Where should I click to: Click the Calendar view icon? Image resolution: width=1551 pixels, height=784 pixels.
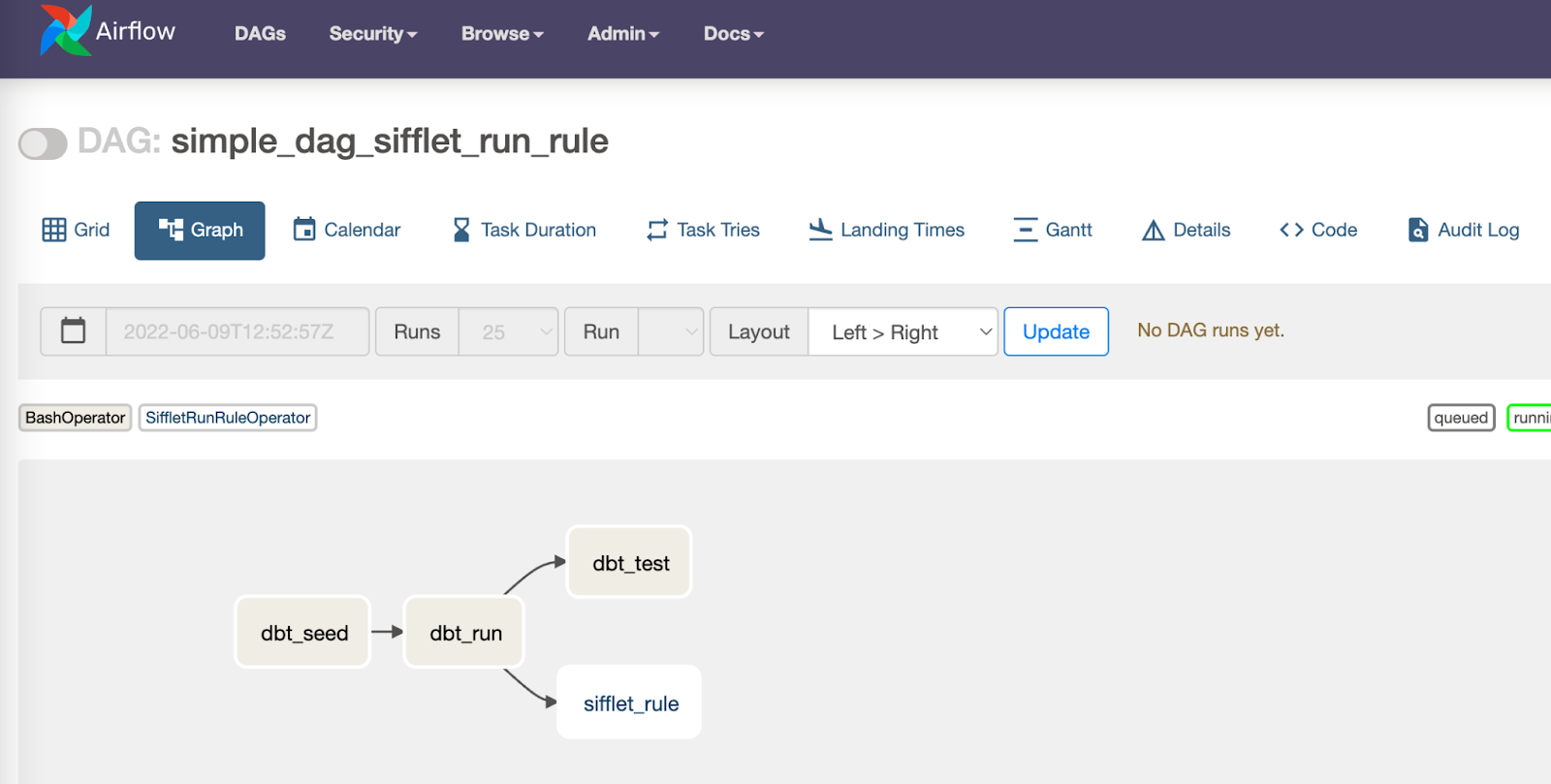pyautogui.click(x=304, y=230)
